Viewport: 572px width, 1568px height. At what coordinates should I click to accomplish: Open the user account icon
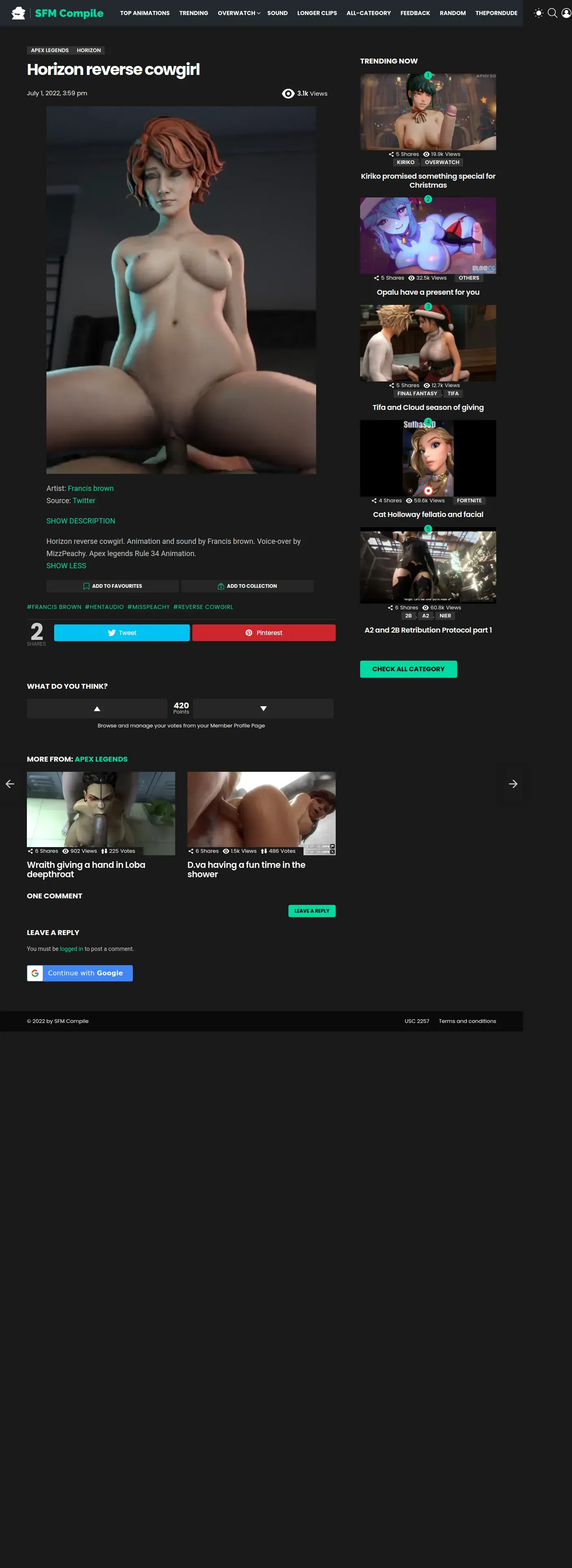point(566,13)
